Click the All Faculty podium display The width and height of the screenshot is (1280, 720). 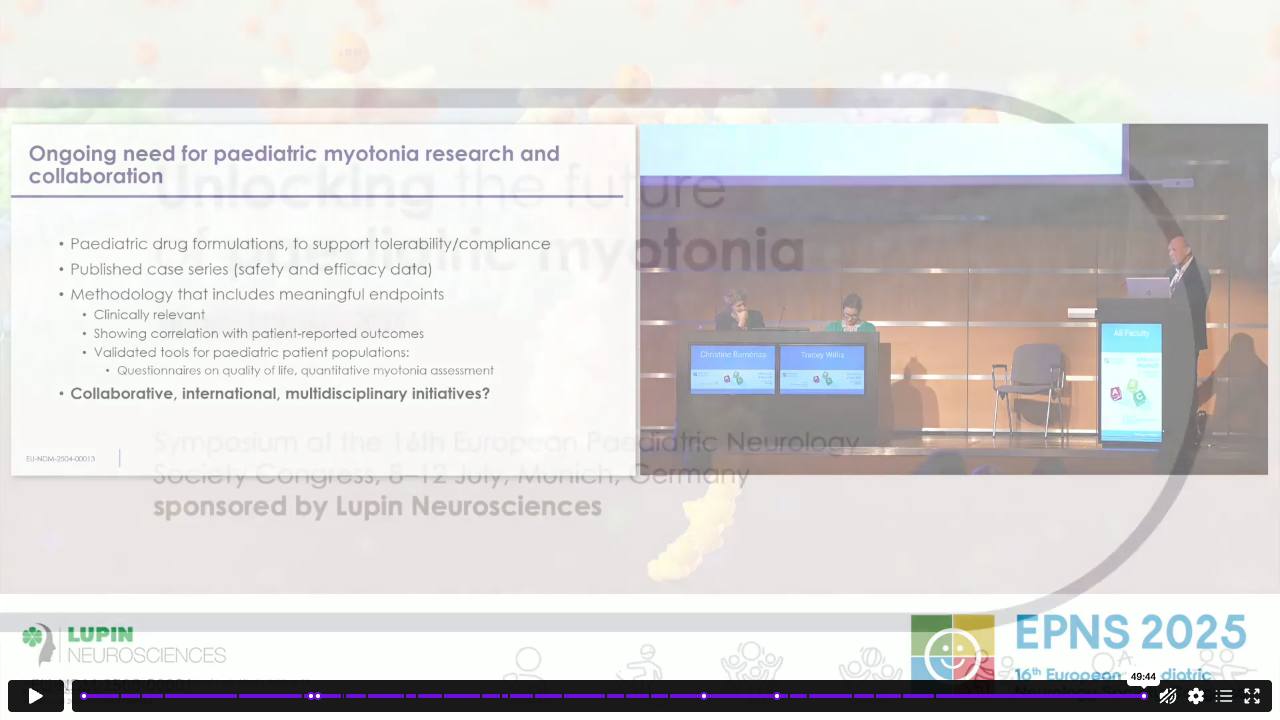coord(1131,381)
